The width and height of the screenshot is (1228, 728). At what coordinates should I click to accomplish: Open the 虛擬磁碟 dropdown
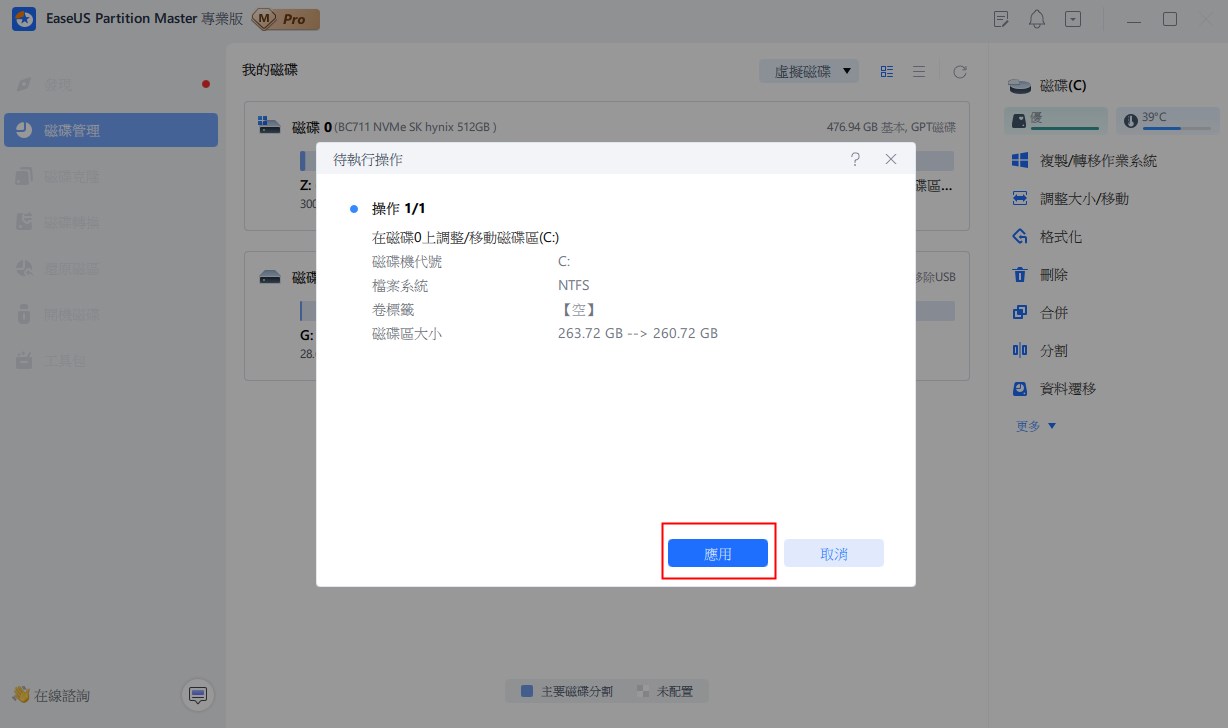coord(809,71)
